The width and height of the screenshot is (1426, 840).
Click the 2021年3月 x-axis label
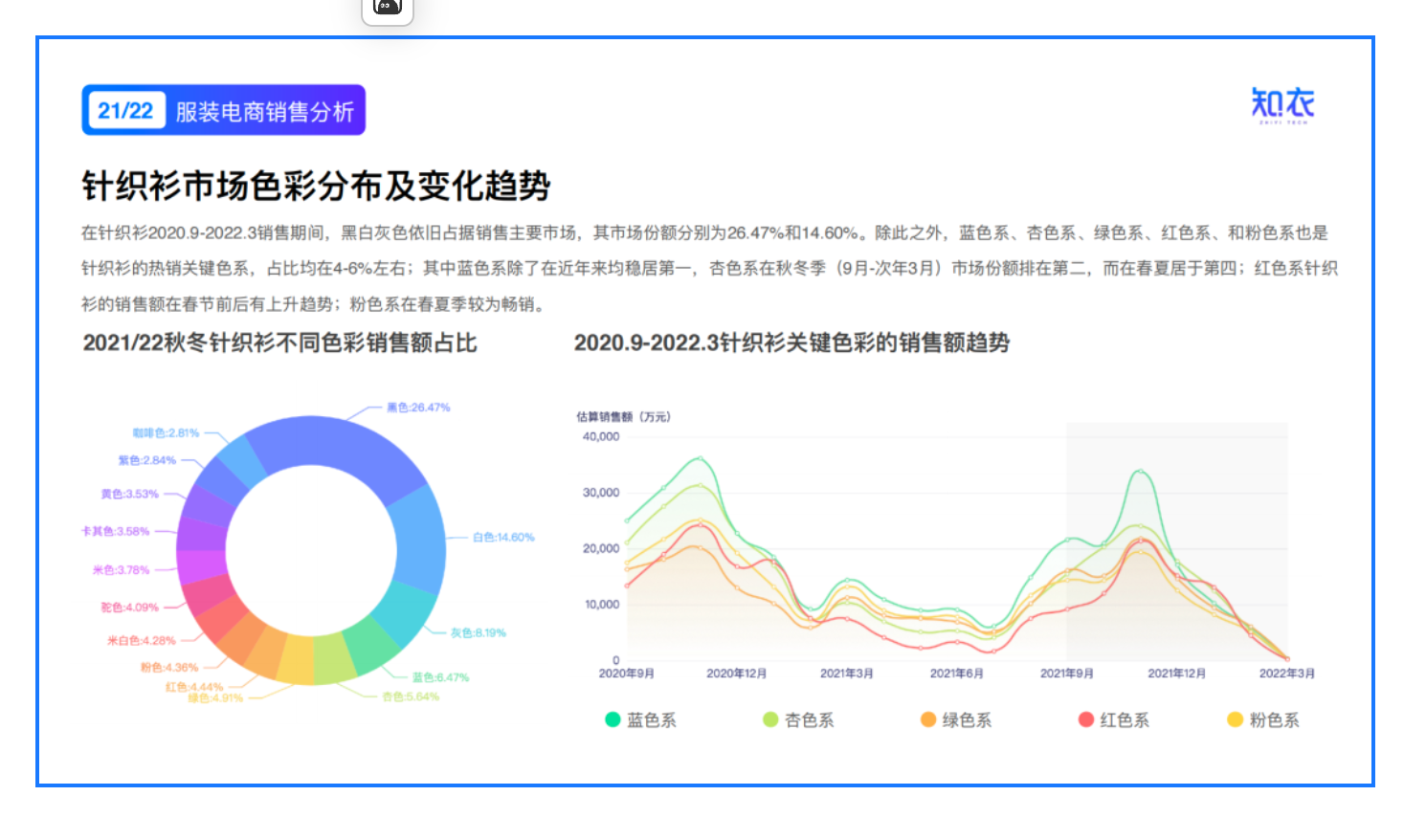[847, 674]
